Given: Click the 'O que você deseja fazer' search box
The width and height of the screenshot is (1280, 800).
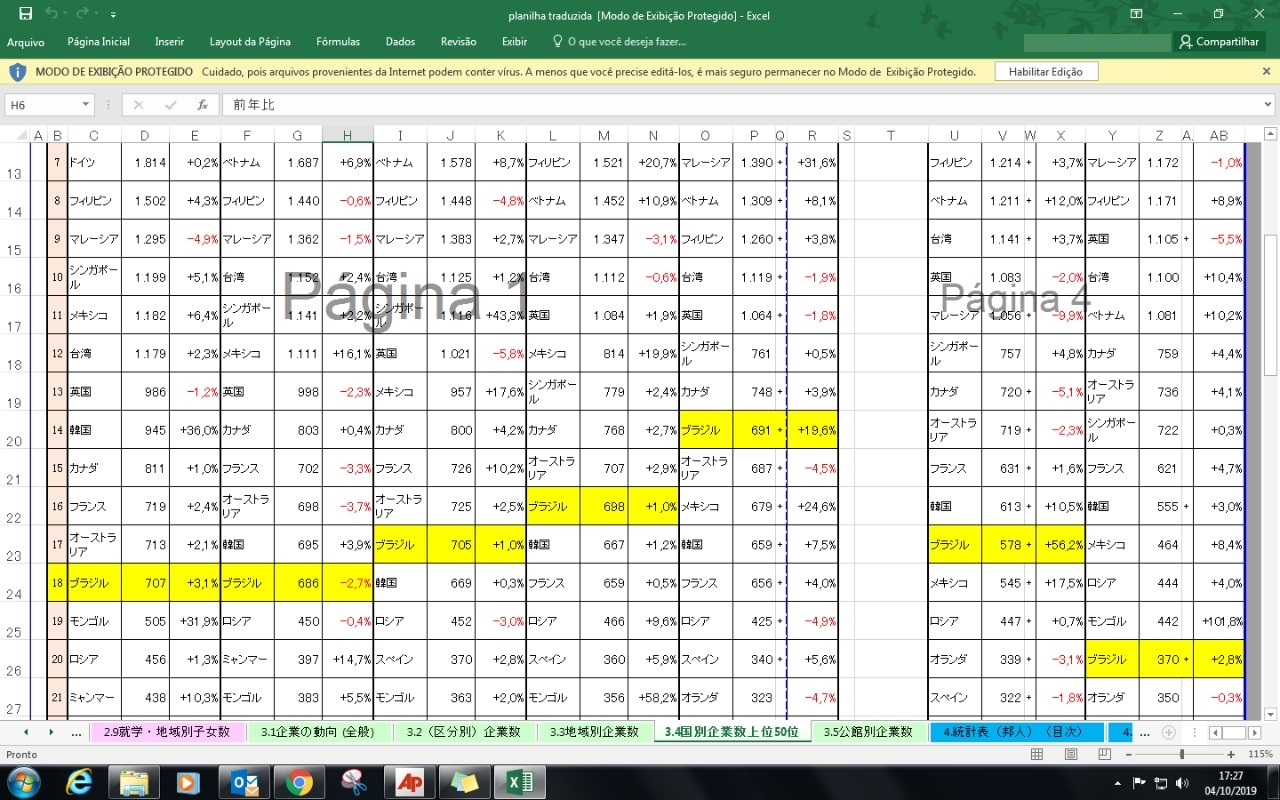Looking at the screenshot, I should [x=620, y=42].
